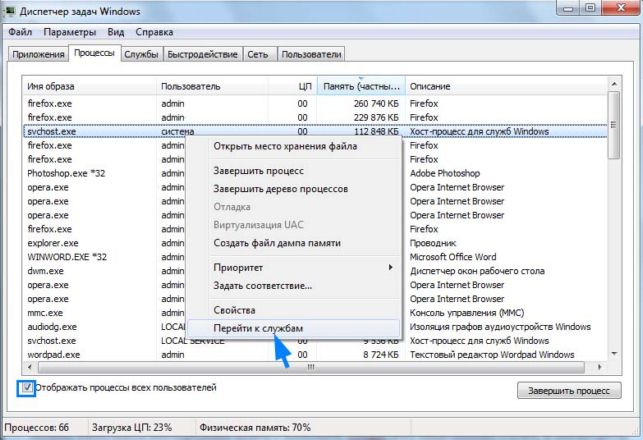Open the Справка menu
Viewport: 643px width, 440px height.
point(154,32)
